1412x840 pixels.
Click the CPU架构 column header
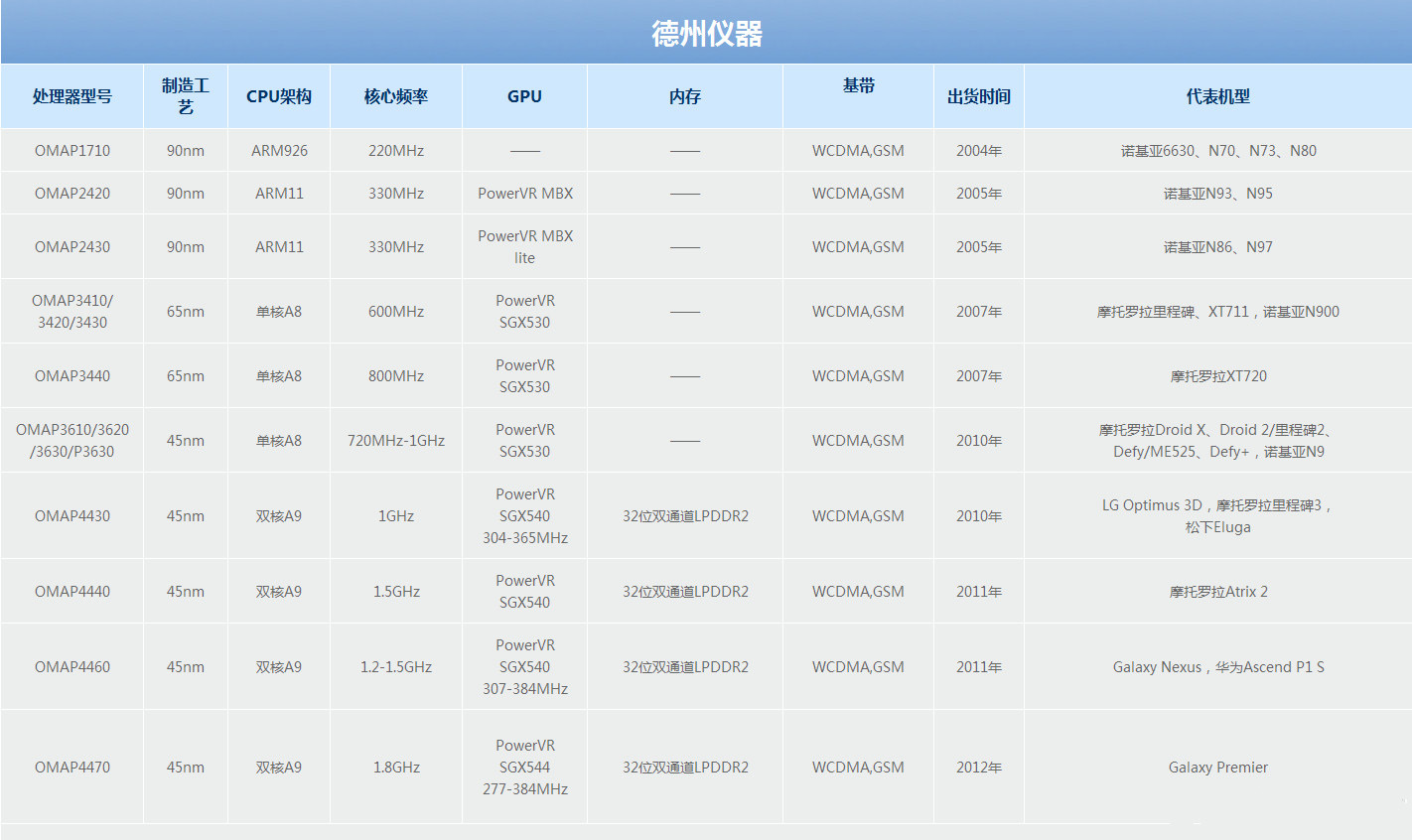click(279, 96)
